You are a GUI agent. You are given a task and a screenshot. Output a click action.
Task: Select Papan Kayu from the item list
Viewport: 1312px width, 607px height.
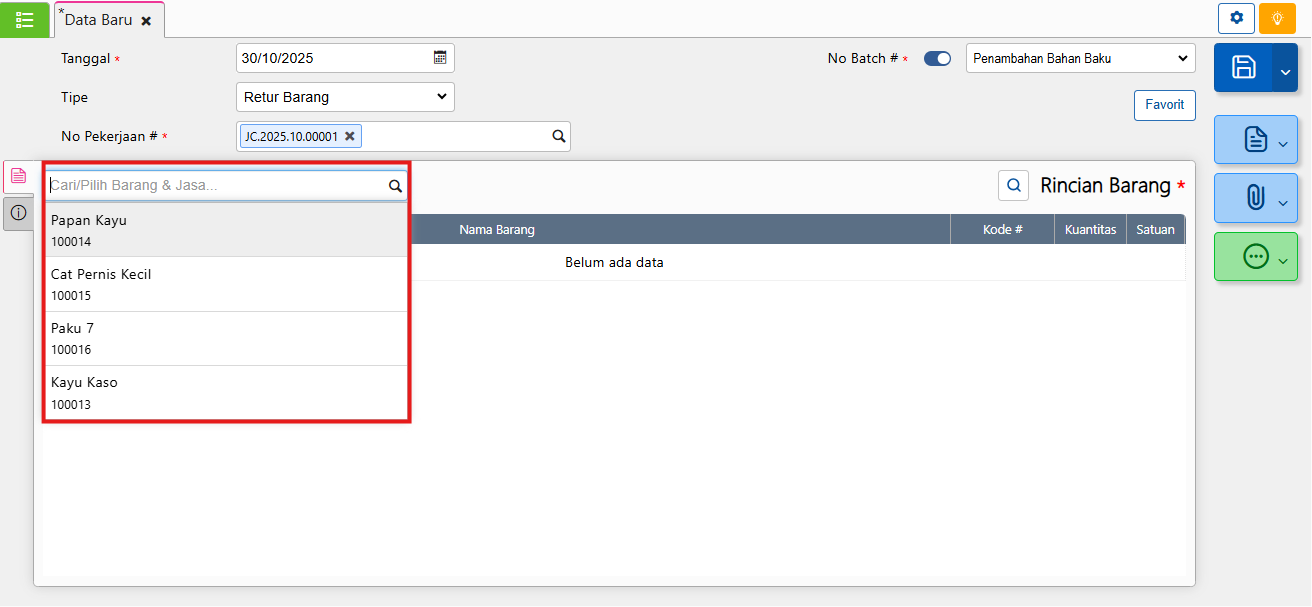coord(226,230)
